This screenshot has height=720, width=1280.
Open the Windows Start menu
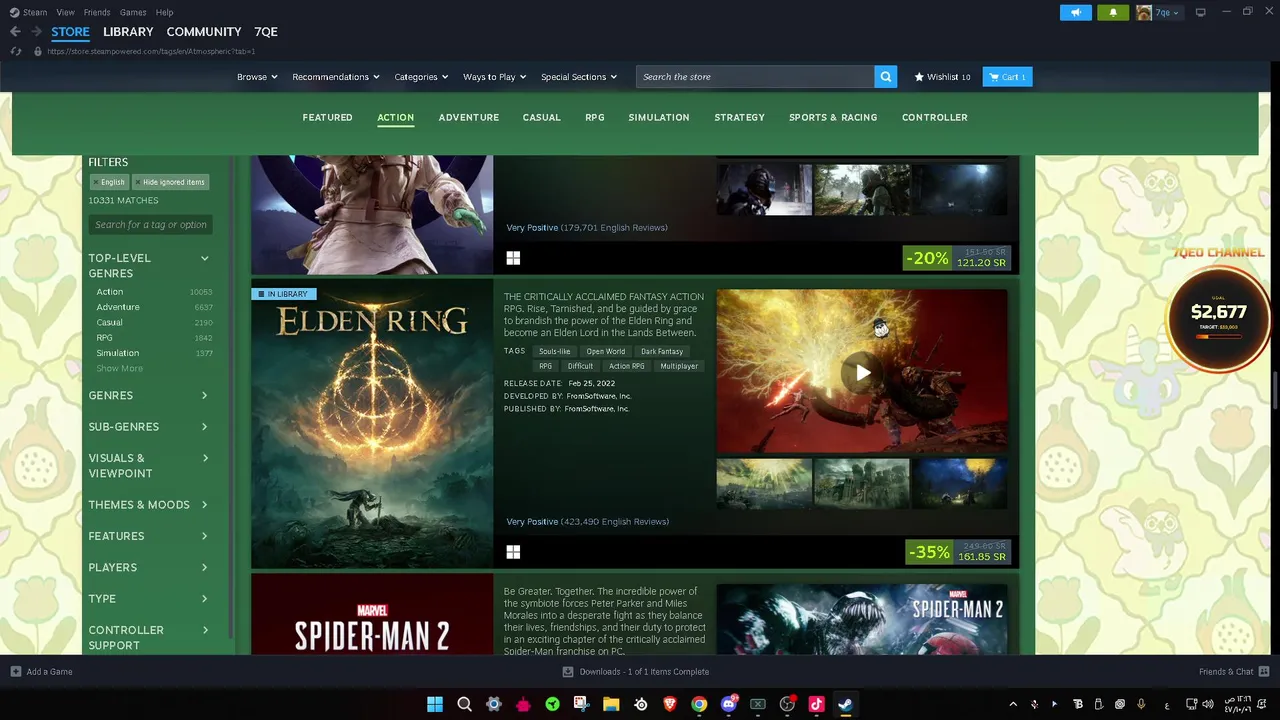tap(435, 704)
